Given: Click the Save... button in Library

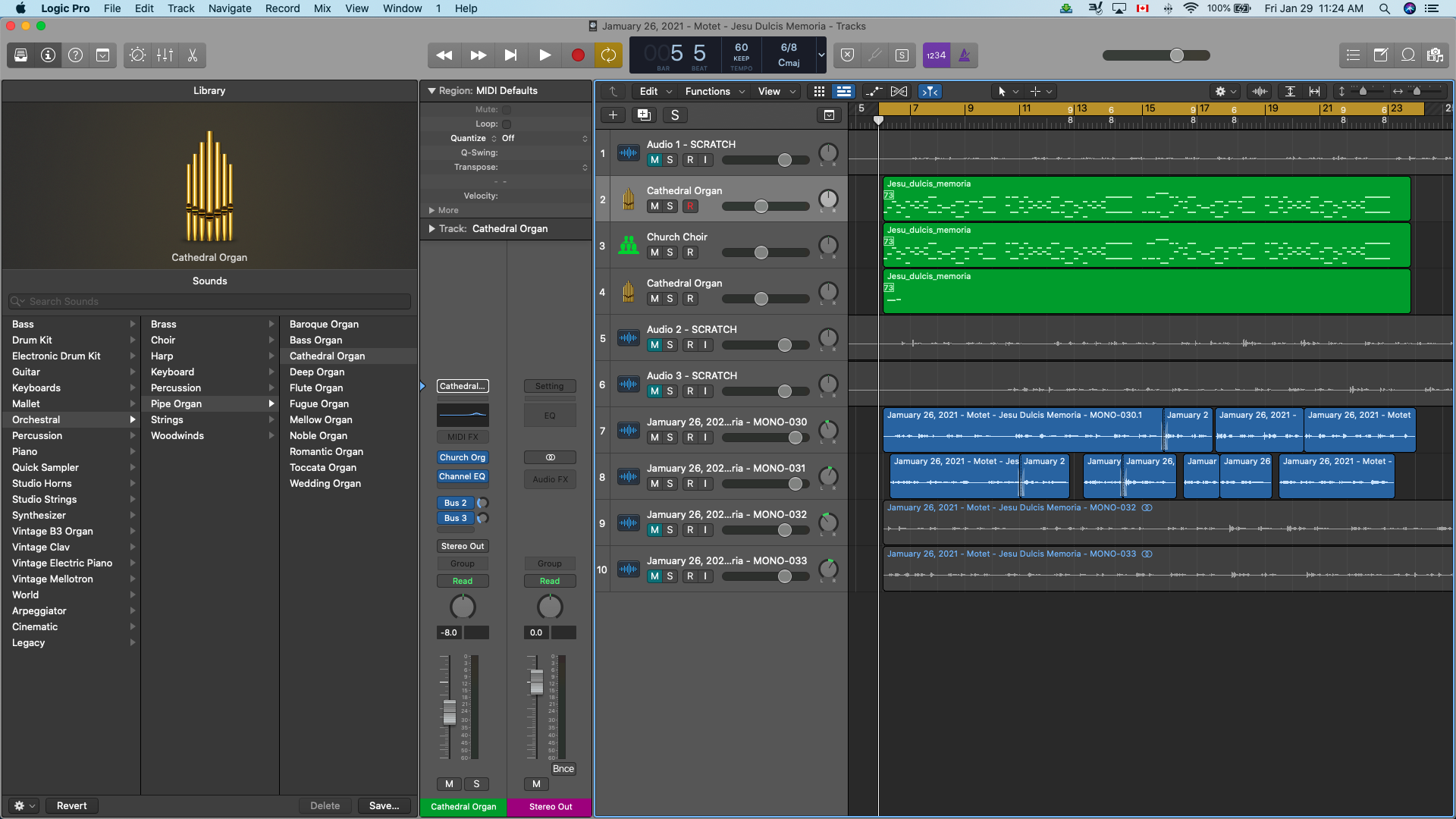Looking at the screenshot, I should click(384, 806).
